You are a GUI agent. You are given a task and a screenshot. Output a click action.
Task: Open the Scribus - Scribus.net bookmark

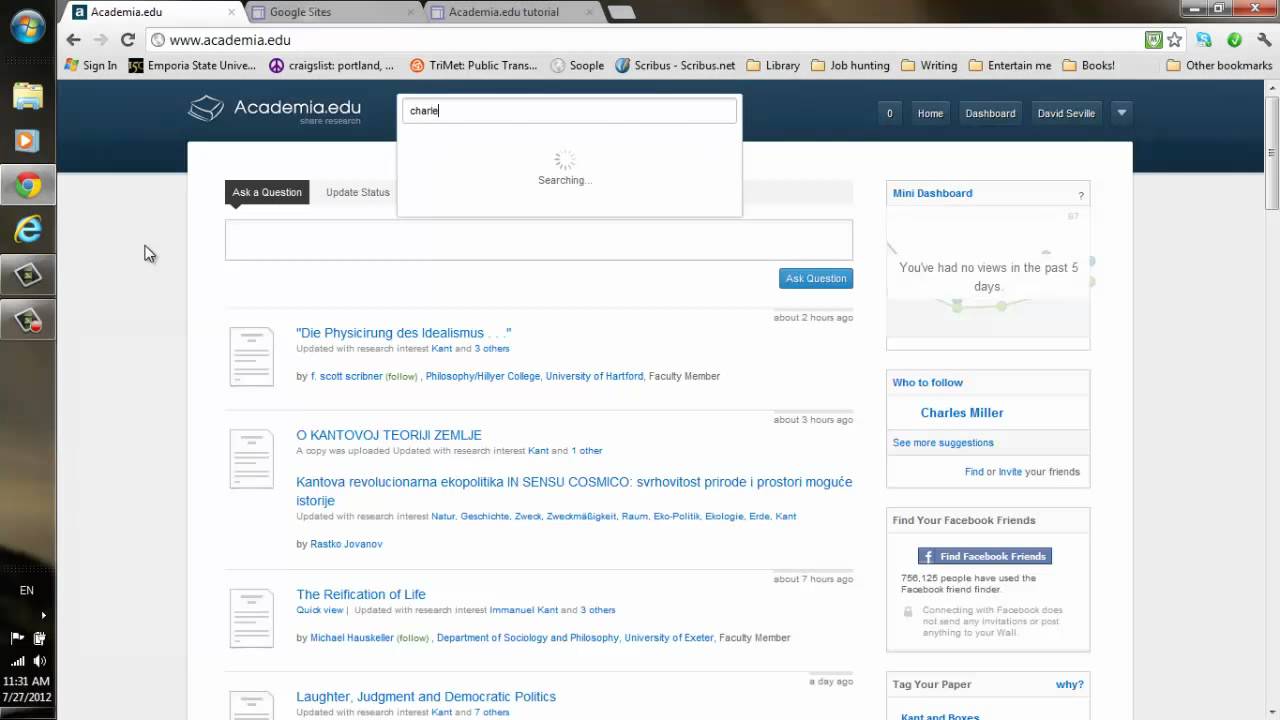(x=675, y=65)
